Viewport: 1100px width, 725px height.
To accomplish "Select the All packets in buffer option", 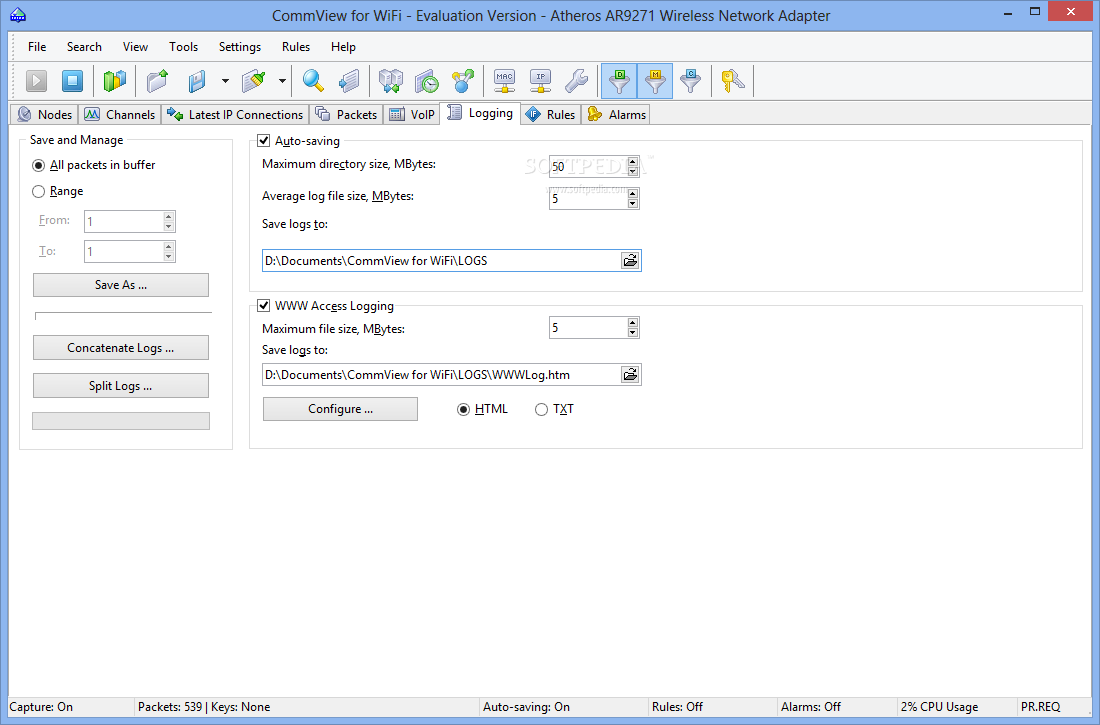I will point(39,165).
